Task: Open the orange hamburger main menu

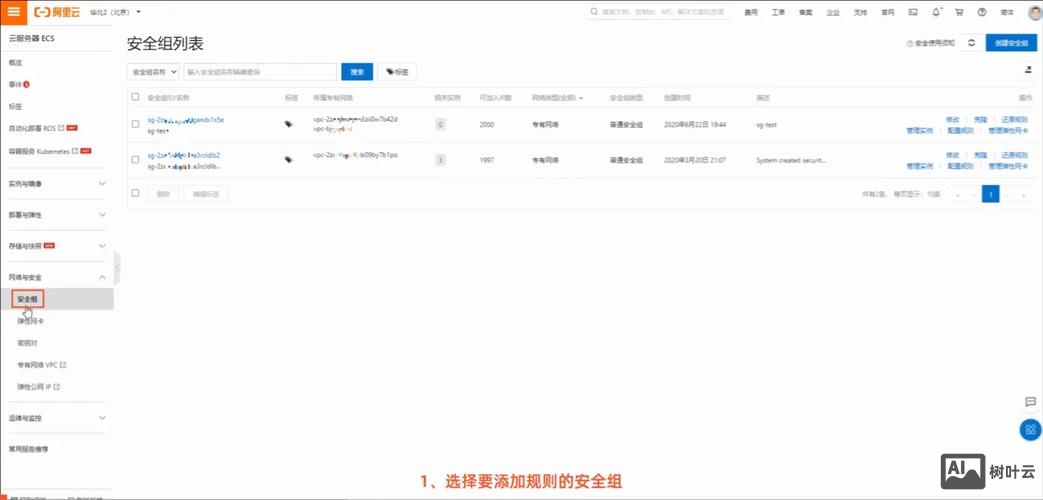Action: pyautogui.click(x=13, y=11)
